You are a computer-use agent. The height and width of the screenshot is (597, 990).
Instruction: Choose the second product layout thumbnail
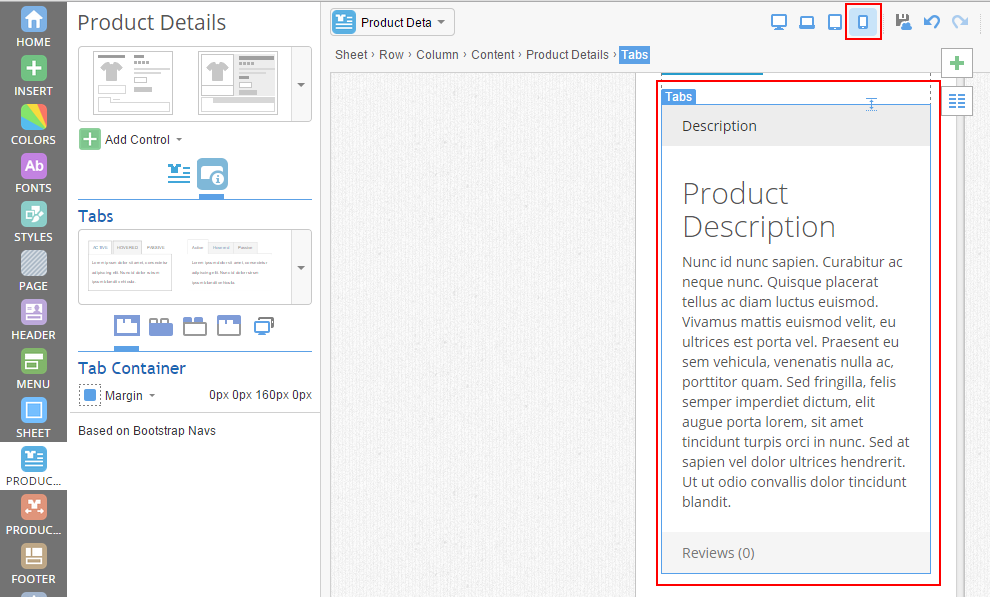tap(238, 83)
